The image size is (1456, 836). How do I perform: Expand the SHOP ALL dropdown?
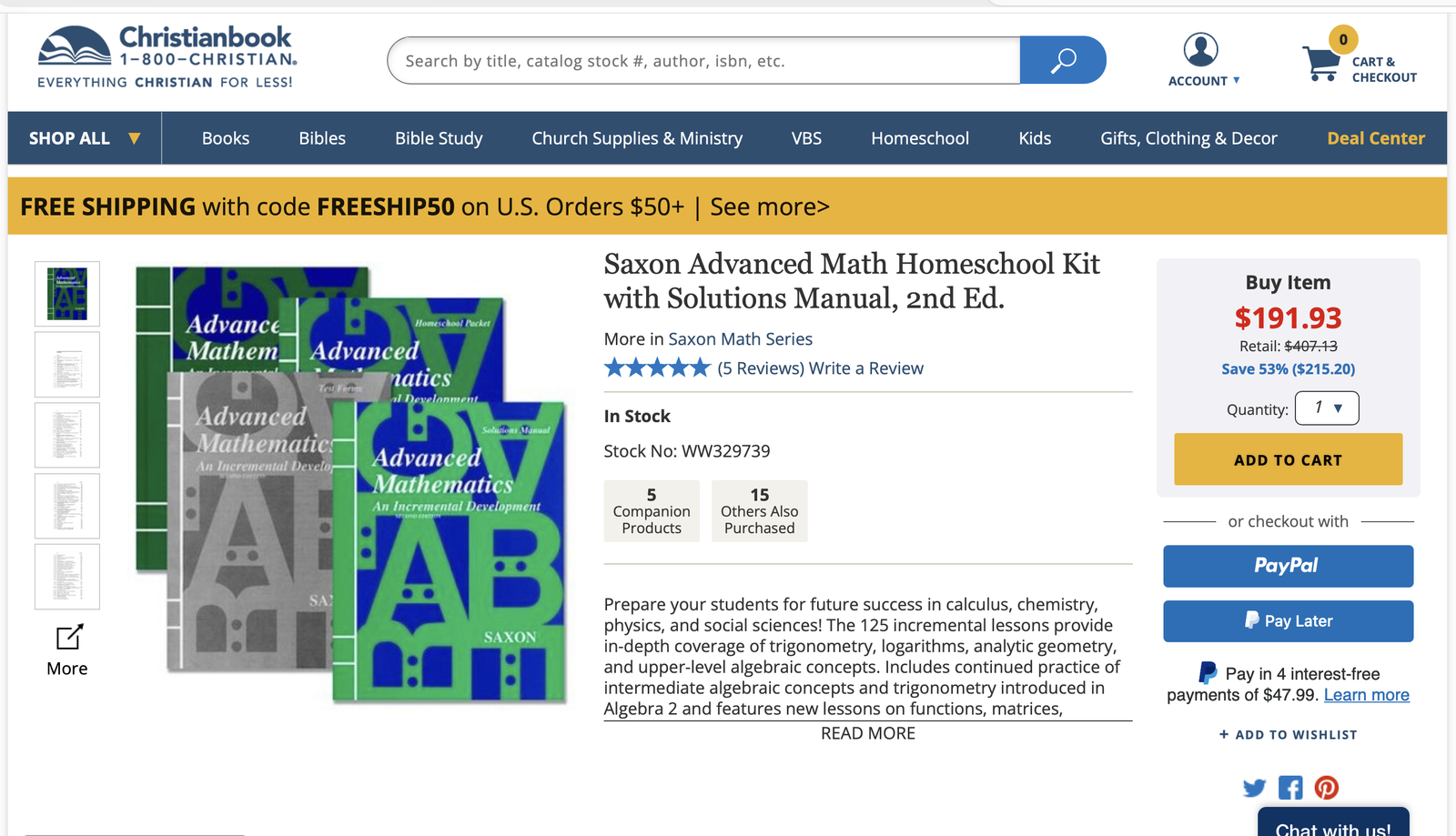[x=85, y=138]
